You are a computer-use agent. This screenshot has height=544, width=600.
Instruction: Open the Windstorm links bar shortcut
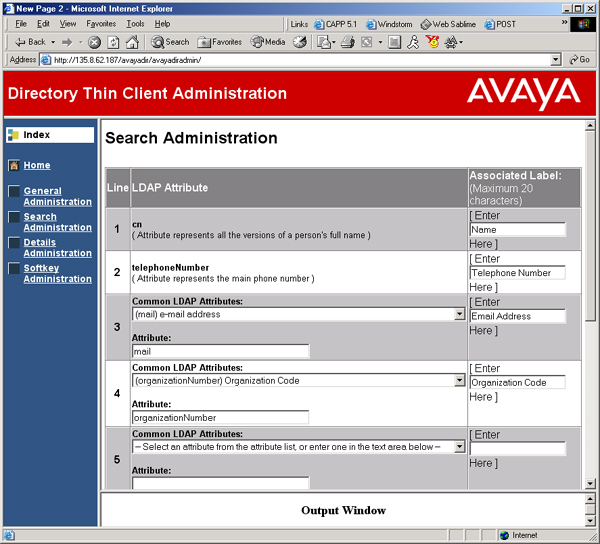(x=389, y=24)
